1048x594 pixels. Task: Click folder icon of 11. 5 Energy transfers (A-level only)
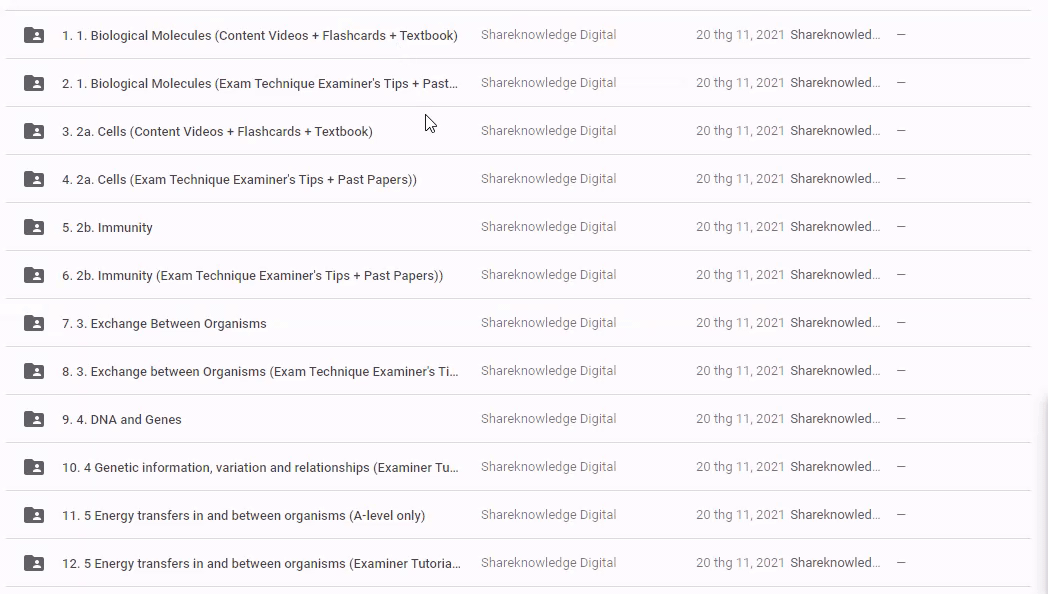(34, 515)
